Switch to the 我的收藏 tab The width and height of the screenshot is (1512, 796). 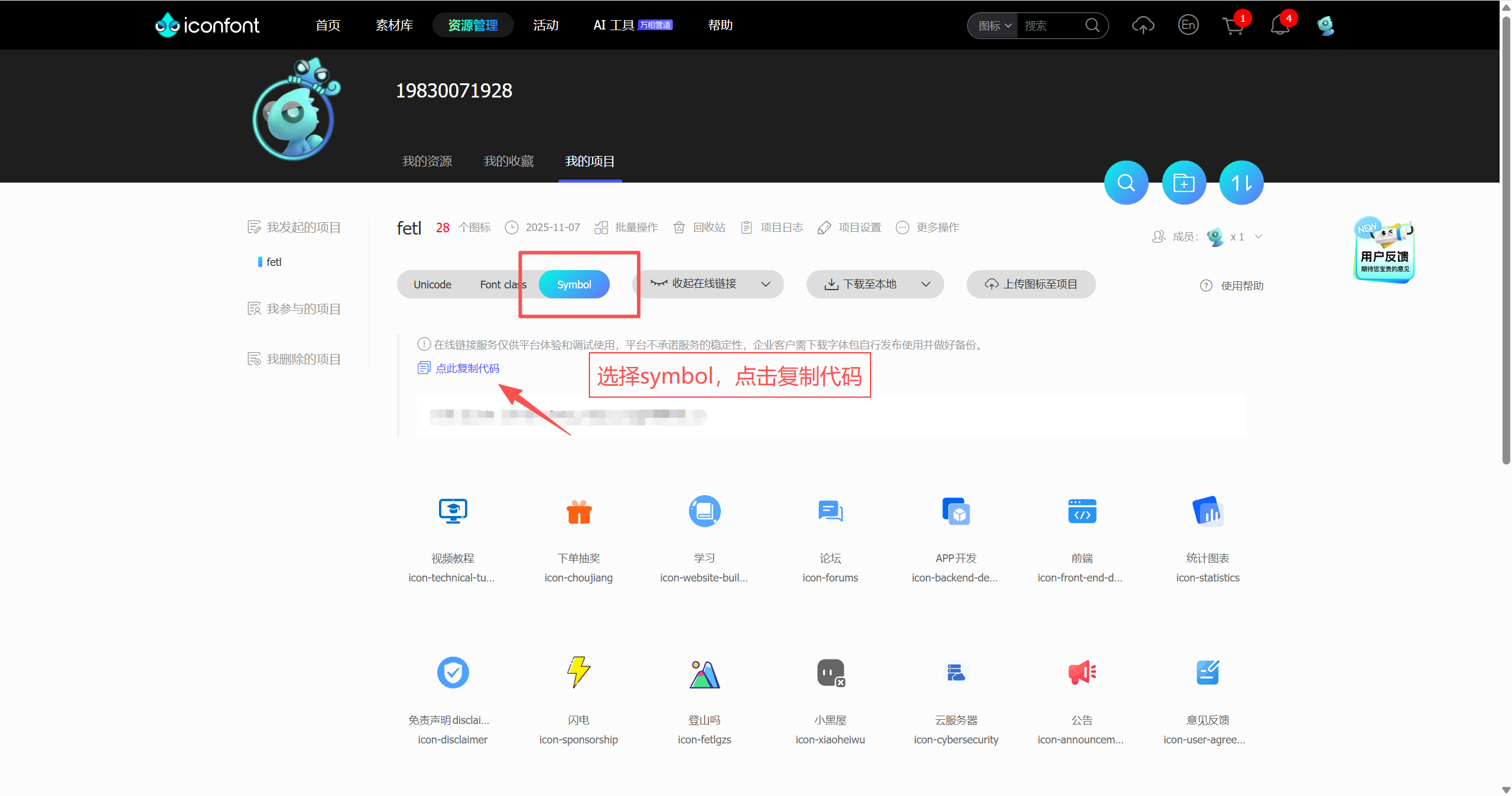click(x=508, y=161)
